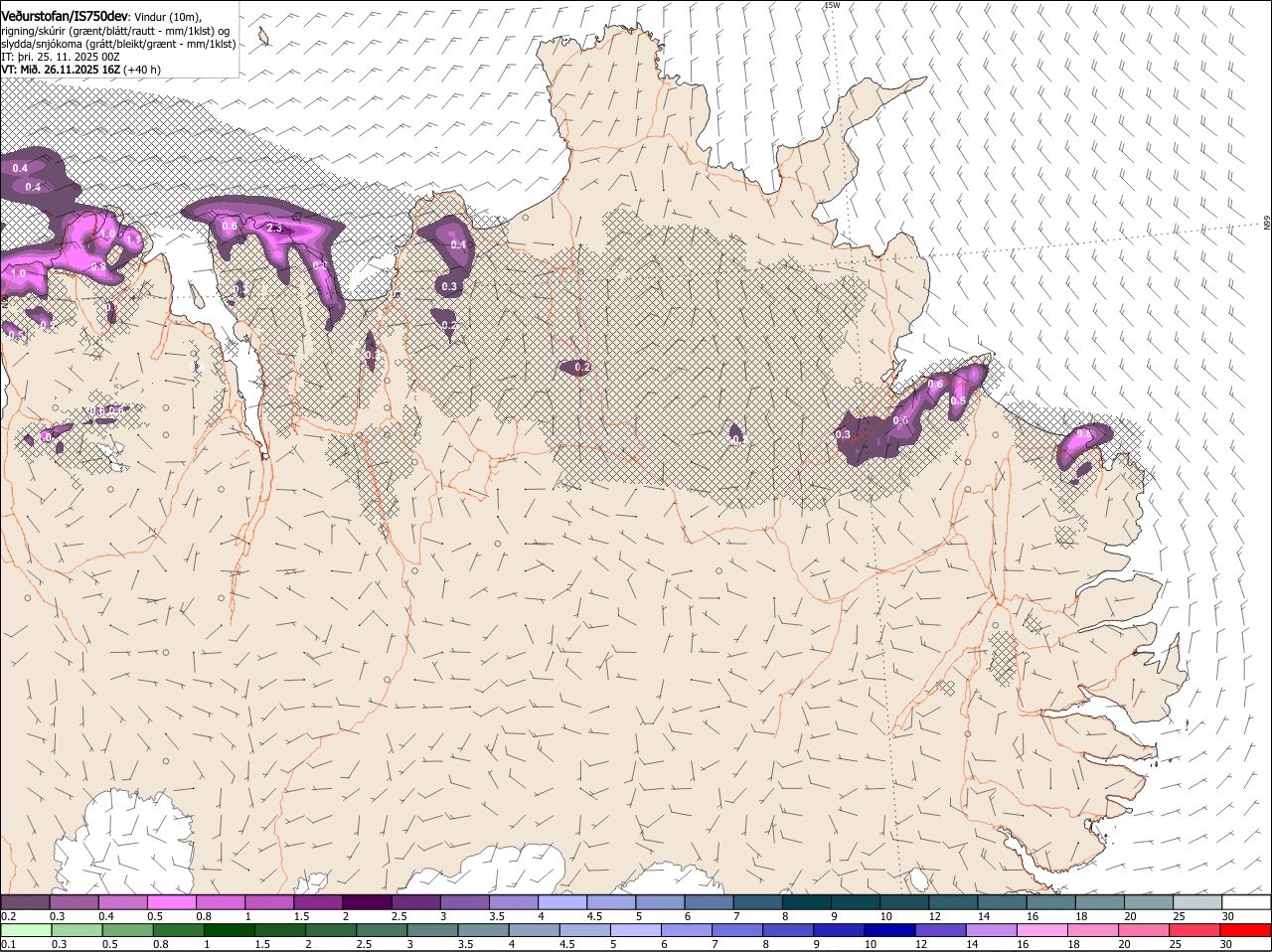1272x952 pixels.
Task: Select bottom legend swatch between 20 and 25
Action: click(1142, 930)
